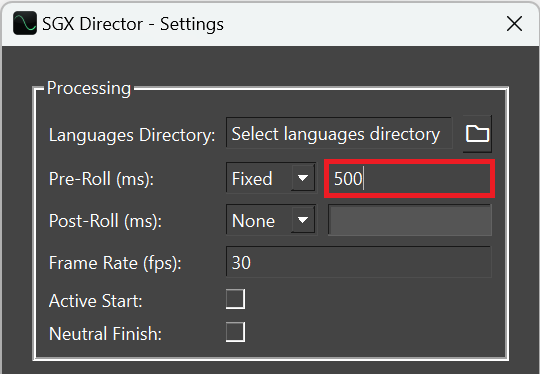
Task: Enable the Active Start checkbox
Action: [236, 299]
